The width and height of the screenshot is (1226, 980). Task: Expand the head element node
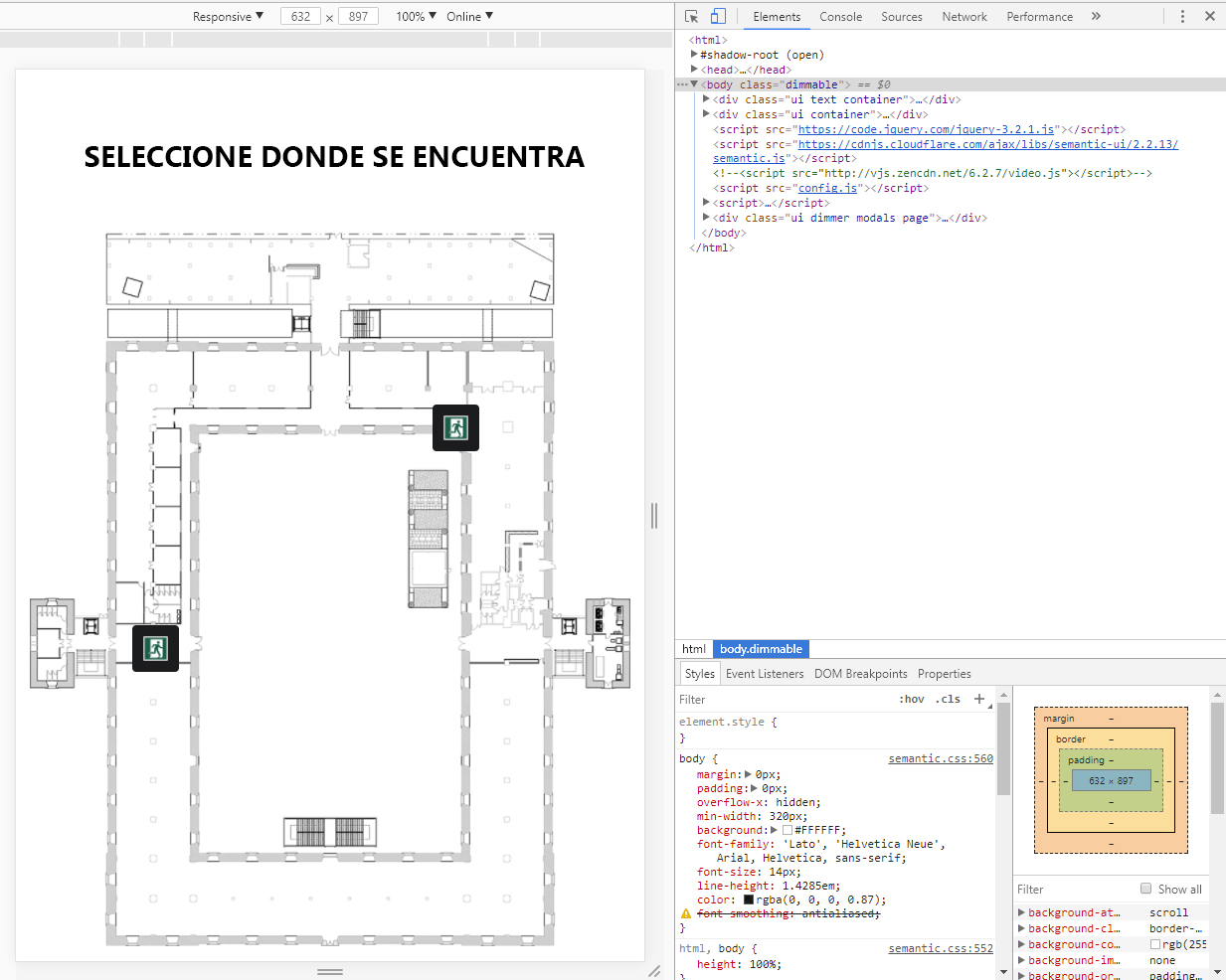tap(694, 70)
